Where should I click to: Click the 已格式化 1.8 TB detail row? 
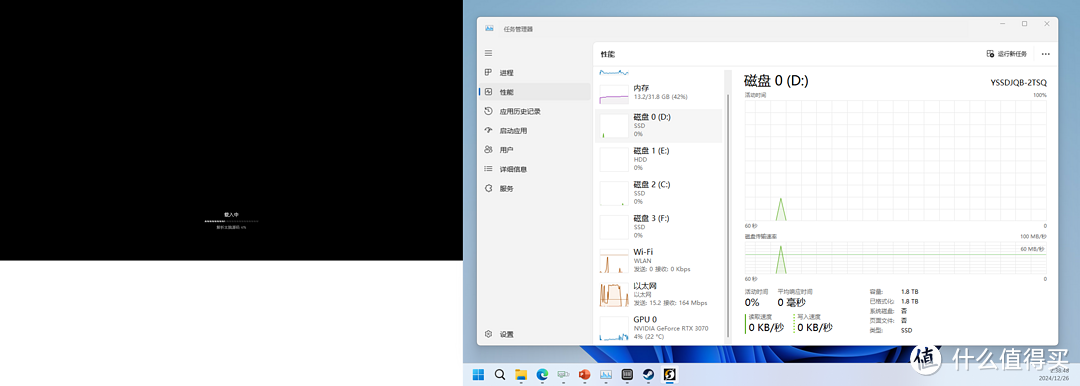tap(894, 301)
